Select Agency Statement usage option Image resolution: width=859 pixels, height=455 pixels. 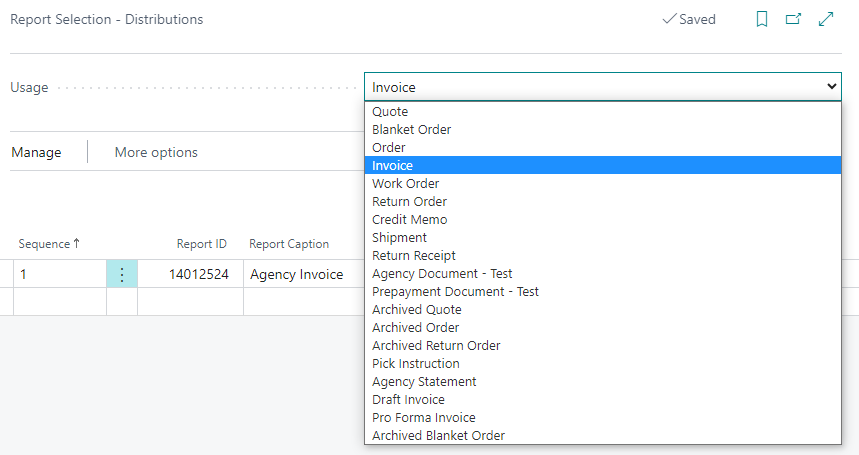coord(424,382)
